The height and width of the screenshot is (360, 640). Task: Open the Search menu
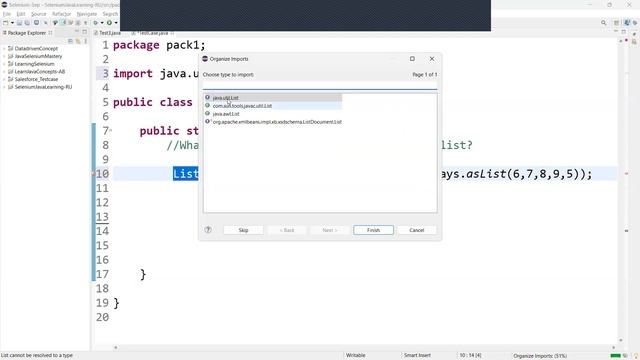pyautogui.click(x=110, y=14)
